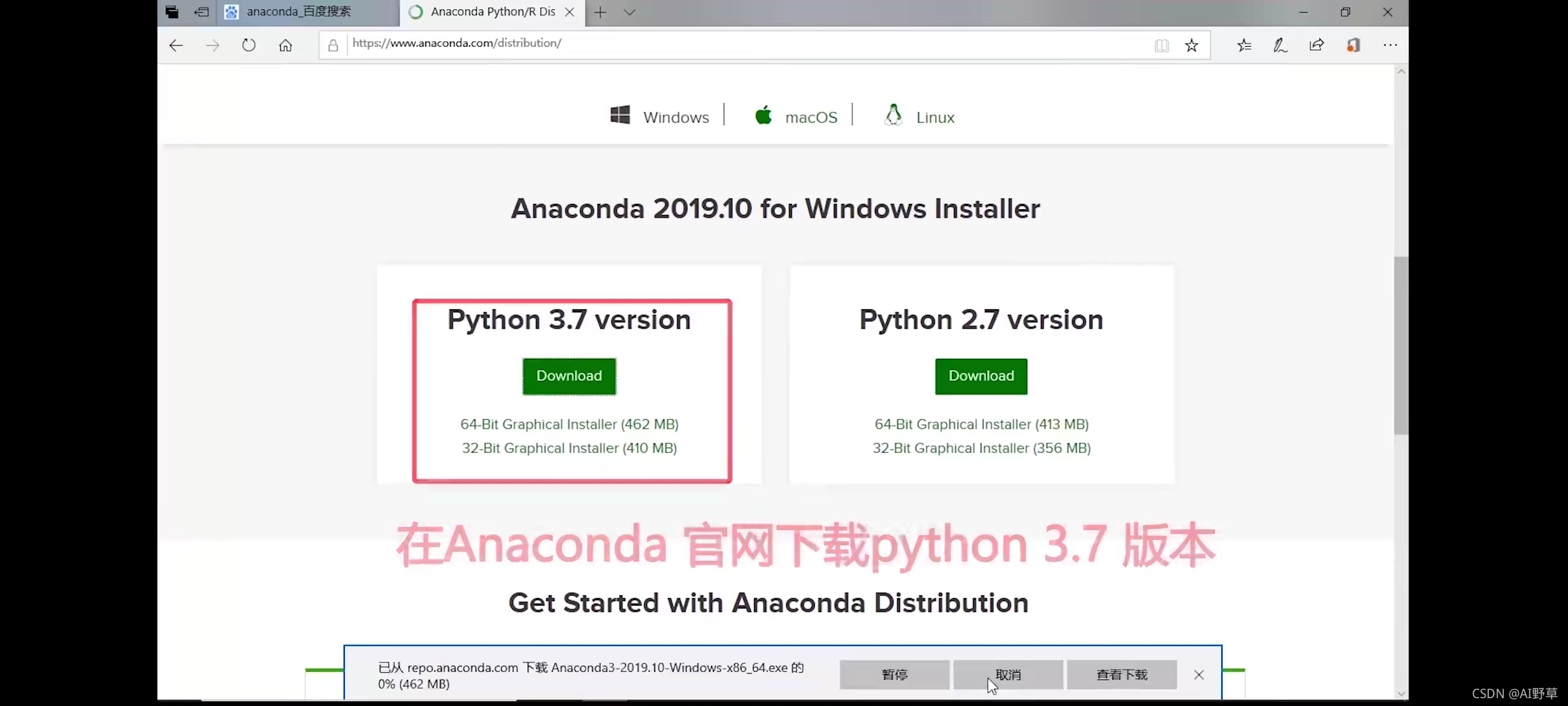This screenshot has height=706, width=1568.
Task: Pause the download with 暂停 button
Action: pyautogui.click(x=894, y=675)
